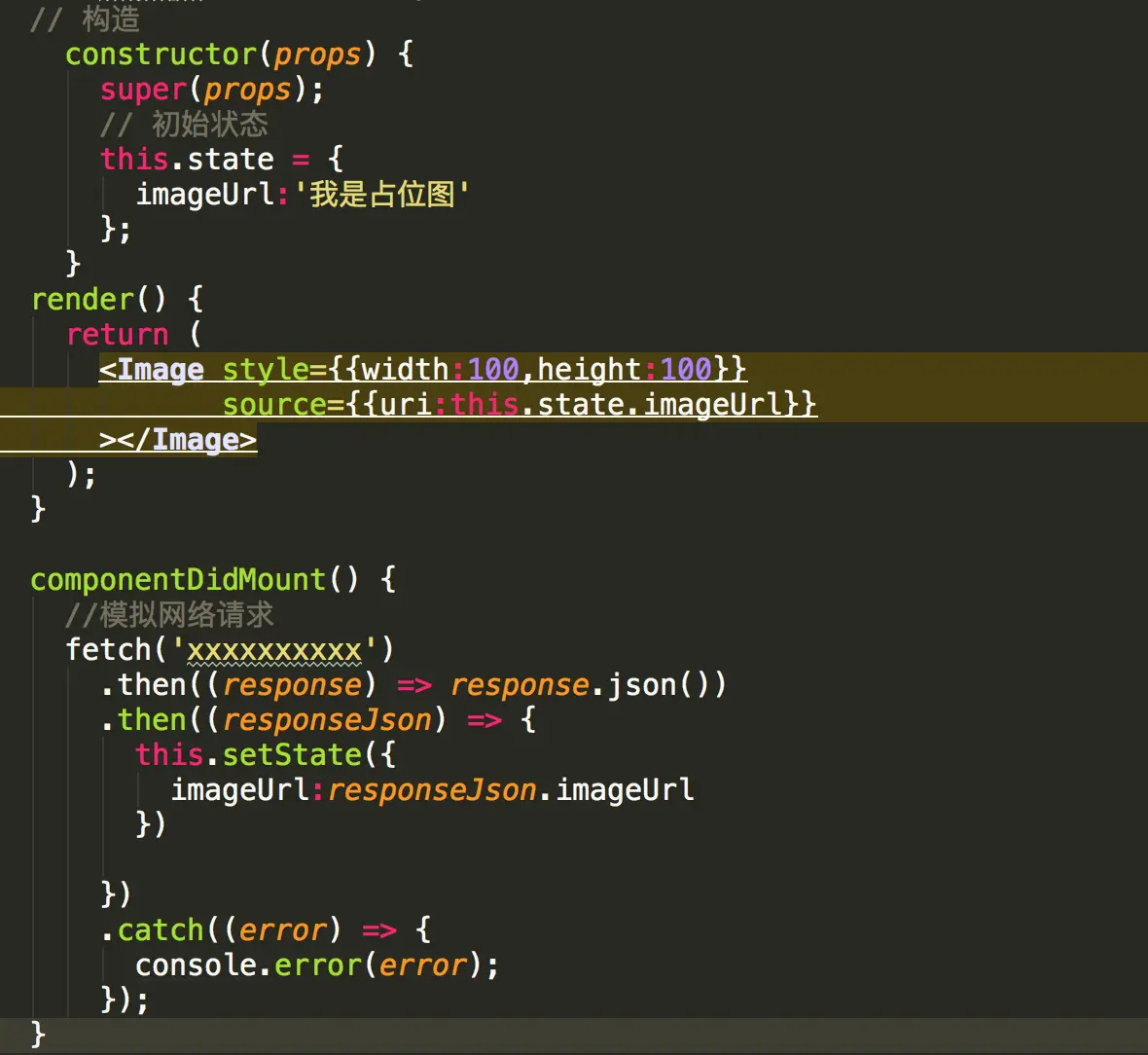Click 'super' in the super(props) call
The image size is (1148, 1055).
[x=144, y=90]
